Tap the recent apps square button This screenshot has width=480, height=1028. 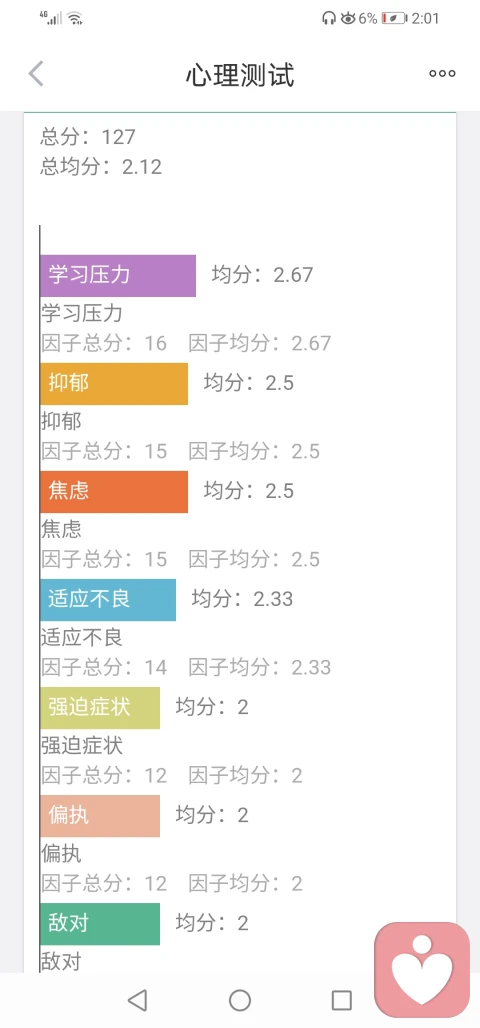coord(342,1000)
